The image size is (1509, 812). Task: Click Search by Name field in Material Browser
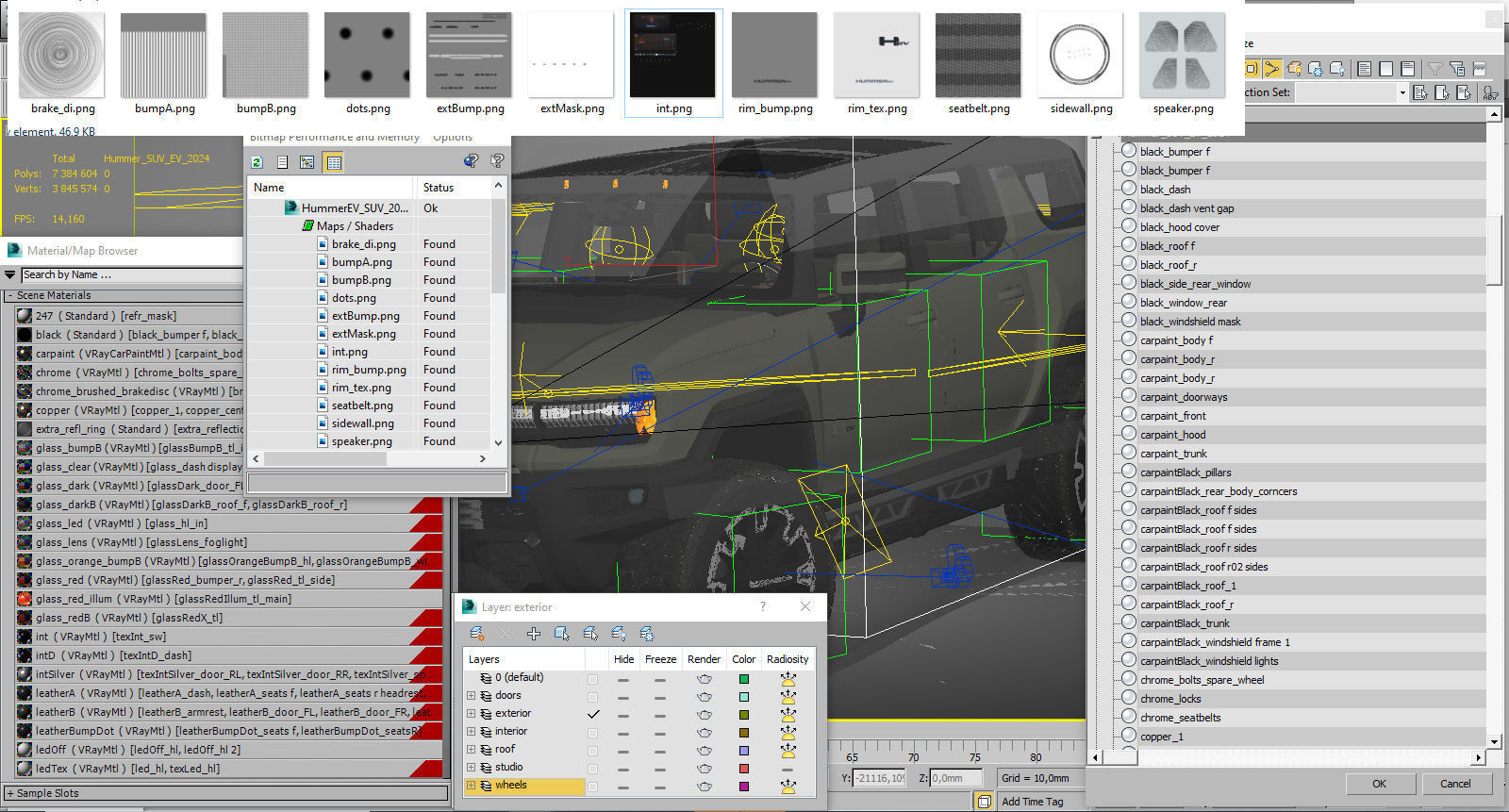[132, 274]
